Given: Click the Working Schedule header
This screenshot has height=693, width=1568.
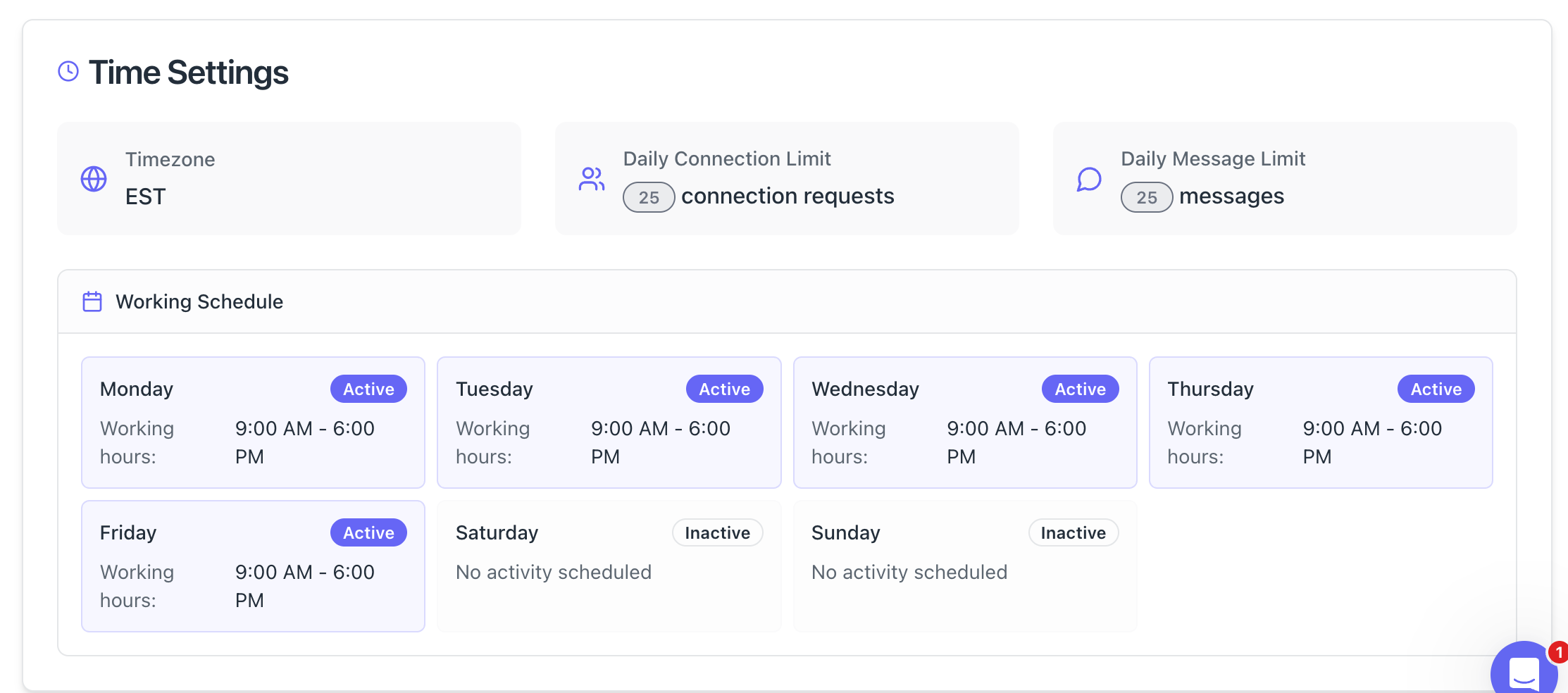Looking at the screenshot, I should coord(199,301).
